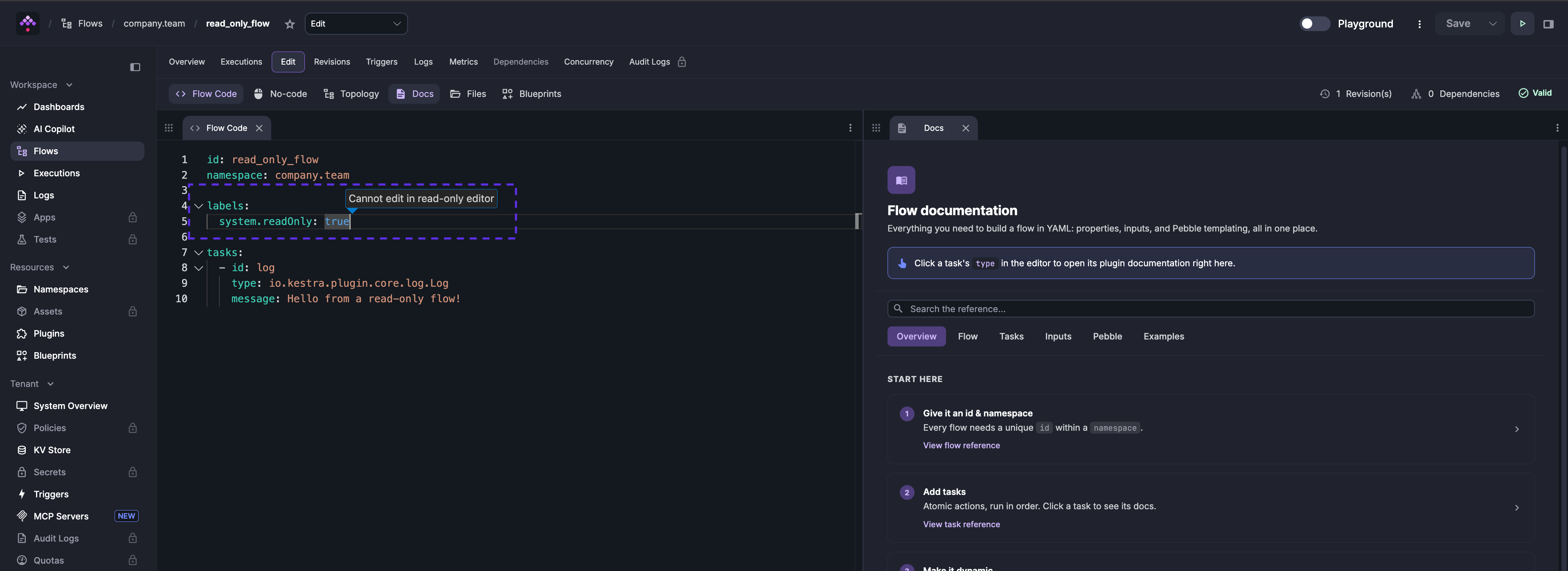This screenshot has width=1568, height=571.
Task: Show the No-code view
Action: click(x=280, y=94)
